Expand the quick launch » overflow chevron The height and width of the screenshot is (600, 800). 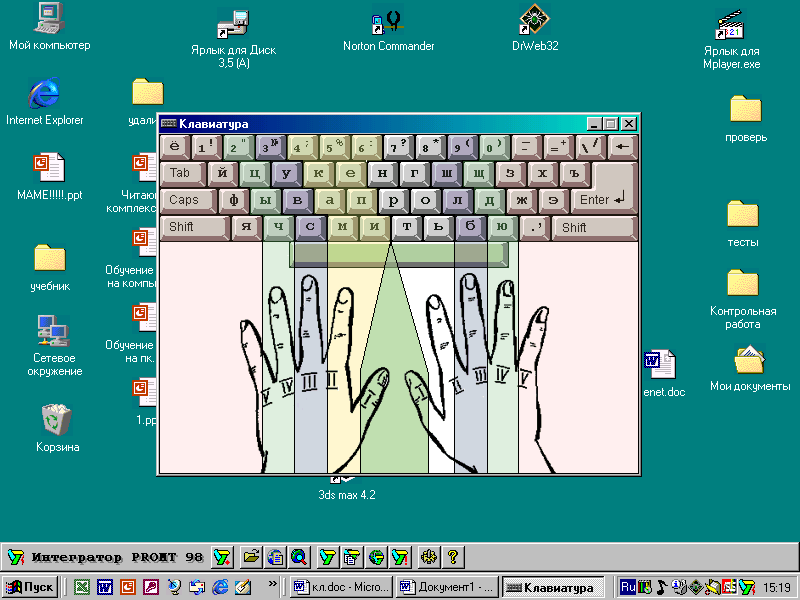click(272, 584)
